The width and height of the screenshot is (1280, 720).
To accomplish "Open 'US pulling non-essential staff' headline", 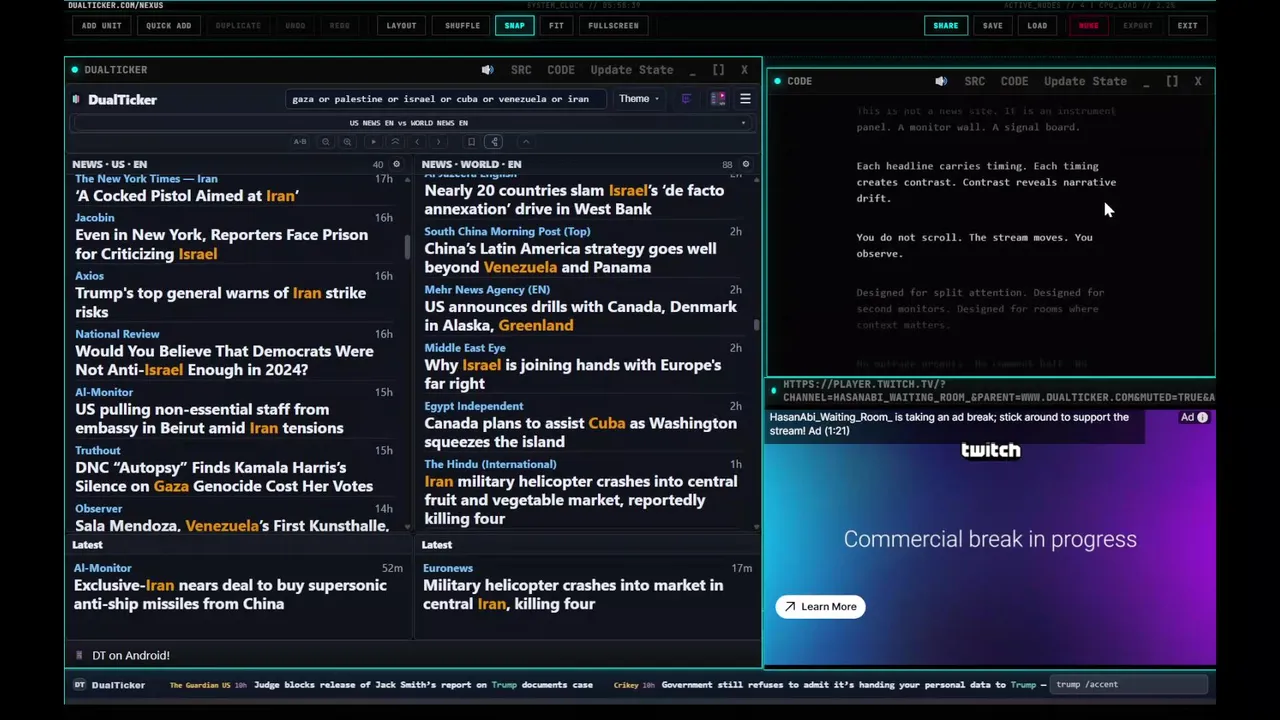I will click(209, 418).
